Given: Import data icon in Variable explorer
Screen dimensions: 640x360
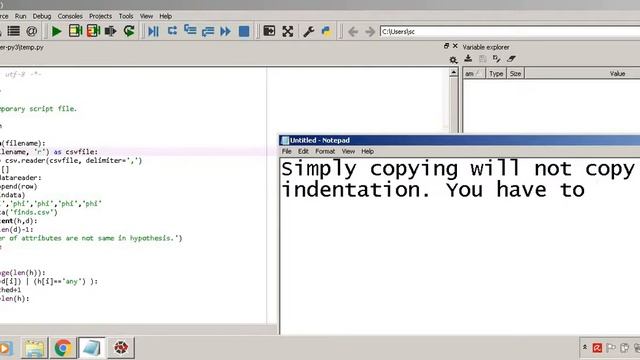Looking at the screenshot, I should pyautogui.click(x=468, y=58).
